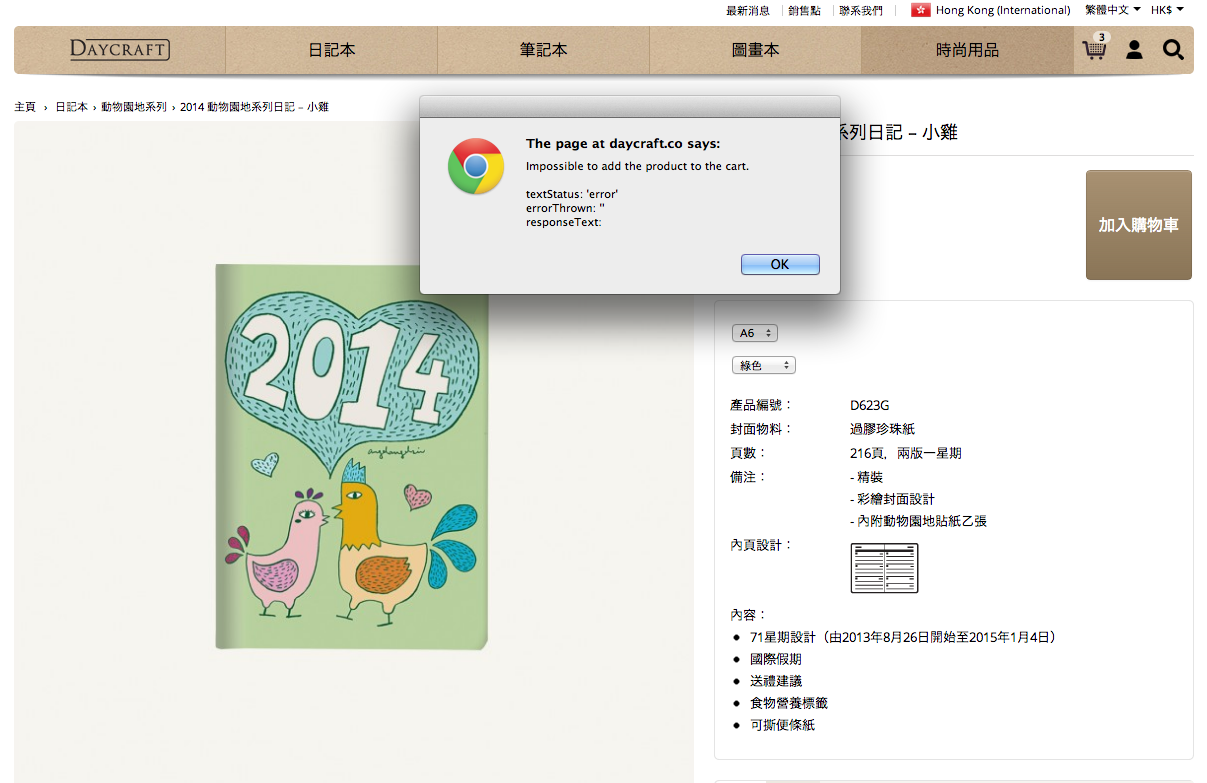
Task: Go to 主頁 breadcrumb
Action: 25,106
